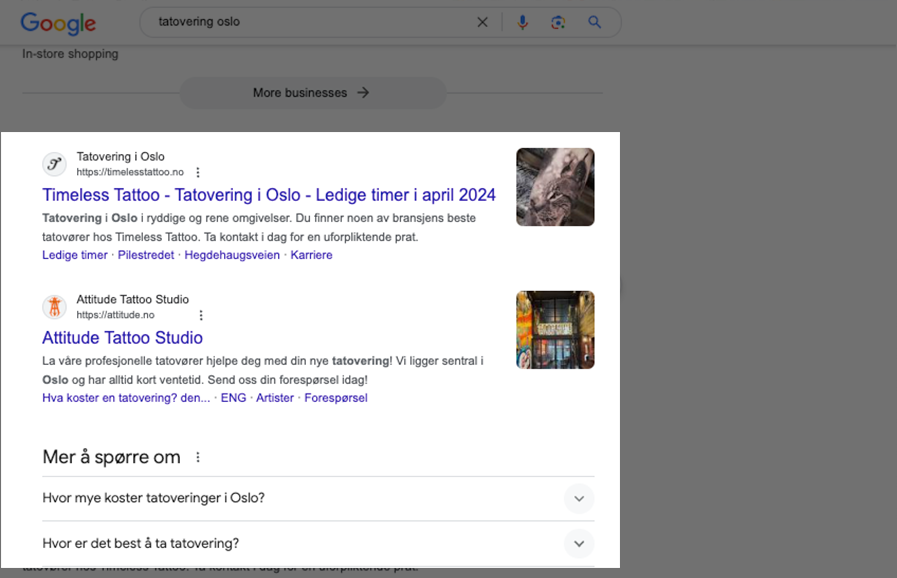Viewport: 897px width, 578px height.
Task: Open the Attitude Tattoo storefront thumbnail
Action: click(555, 330)
